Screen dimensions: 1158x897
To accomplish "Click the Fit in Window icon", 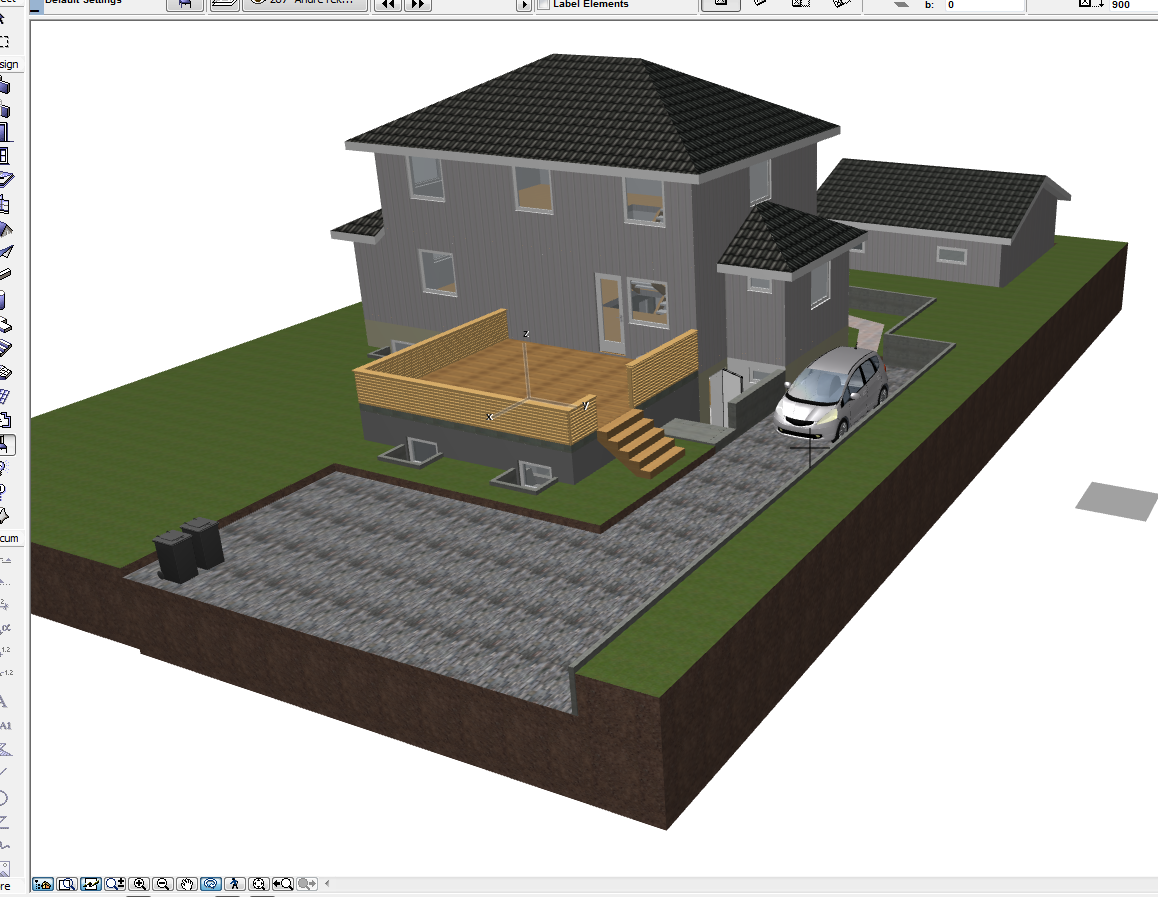I will point(259,884).
